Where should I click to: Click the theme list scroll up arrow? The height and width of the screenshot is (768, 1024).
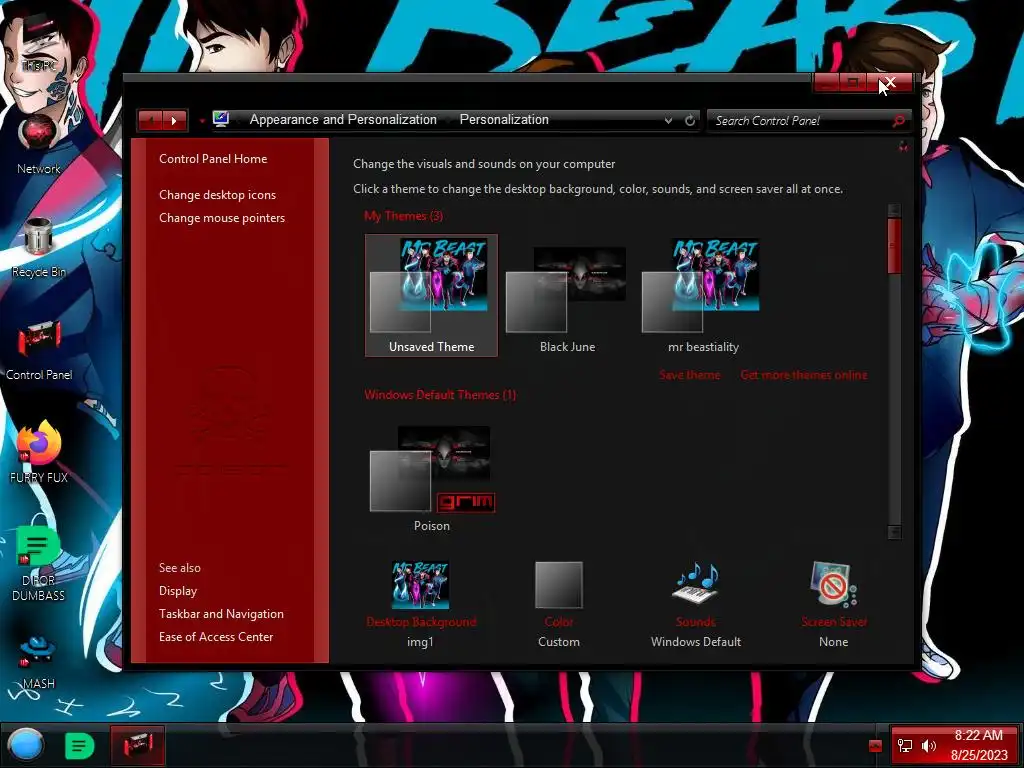(895, 210)
